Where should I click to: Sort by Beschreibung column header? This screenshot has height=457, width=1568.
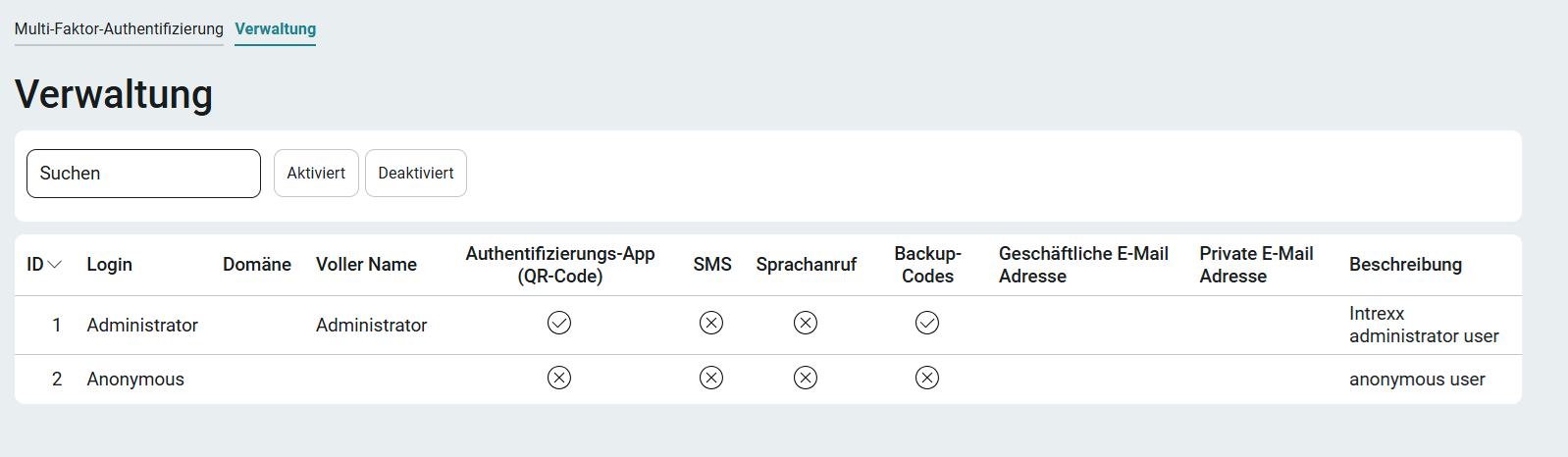click(1405, 264)
